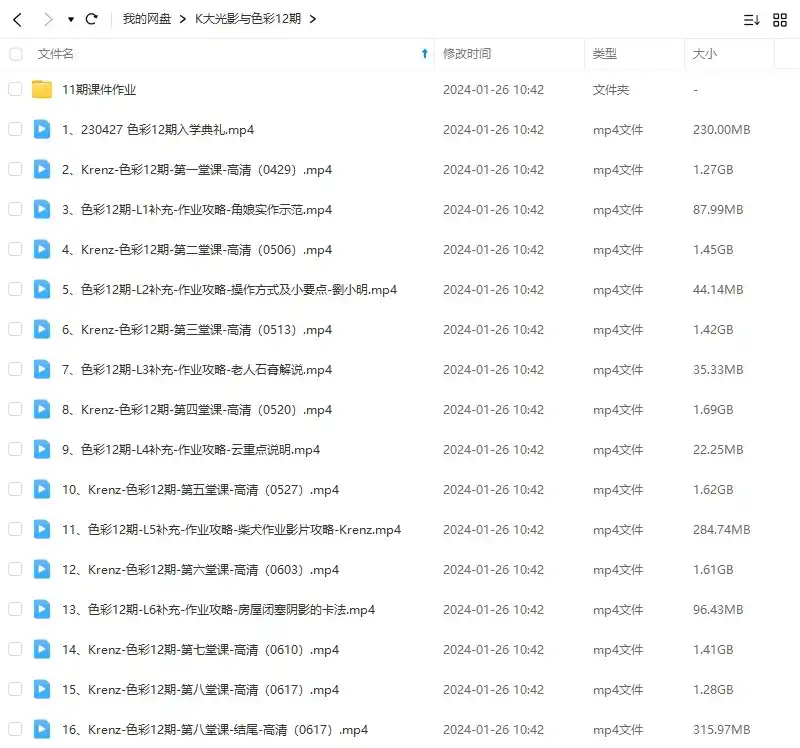Navigate back using the left arrow
The height and width of the screenshot is (748, 800).
click(x=16, y=18)
